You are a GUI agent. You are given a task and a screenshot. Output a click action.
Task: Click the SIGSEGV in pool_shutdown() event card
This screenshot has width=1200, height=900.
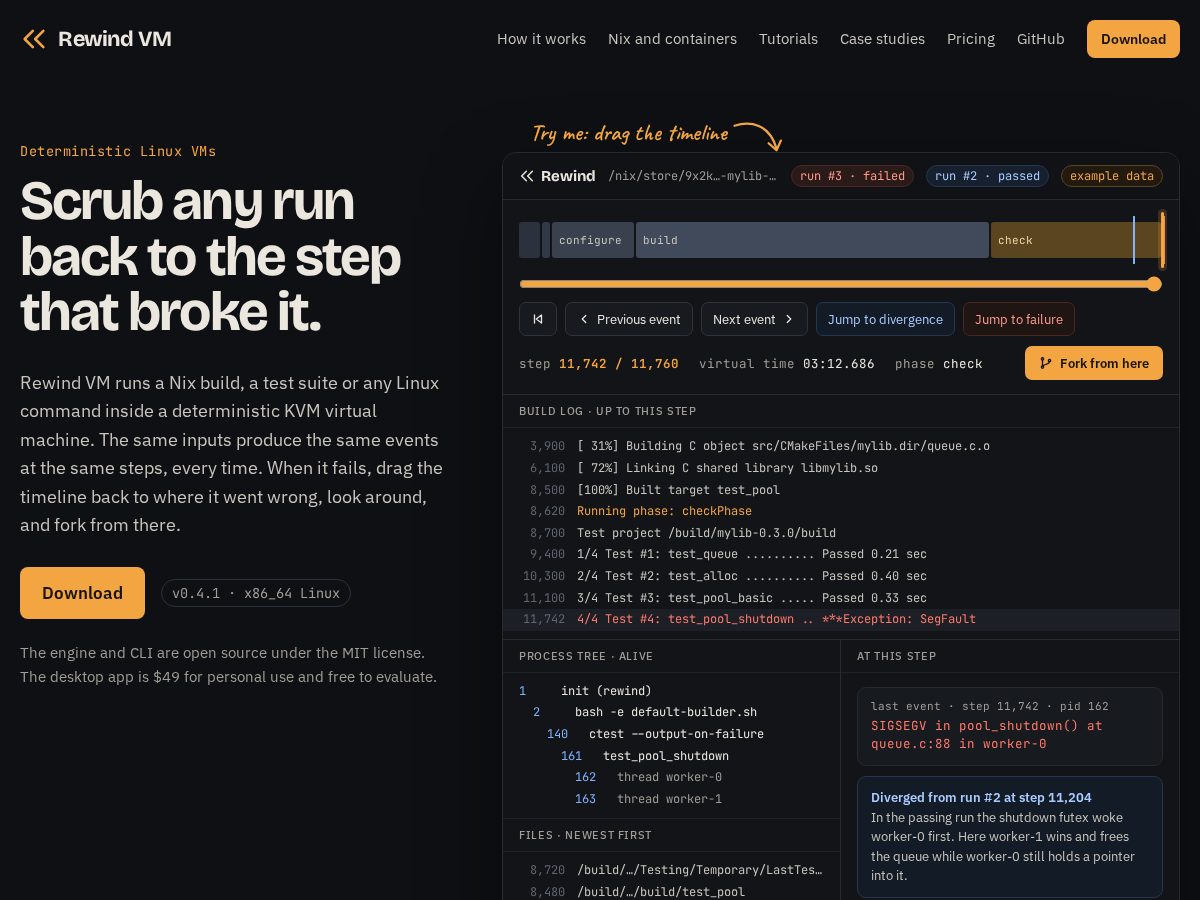pos(1010,726)
